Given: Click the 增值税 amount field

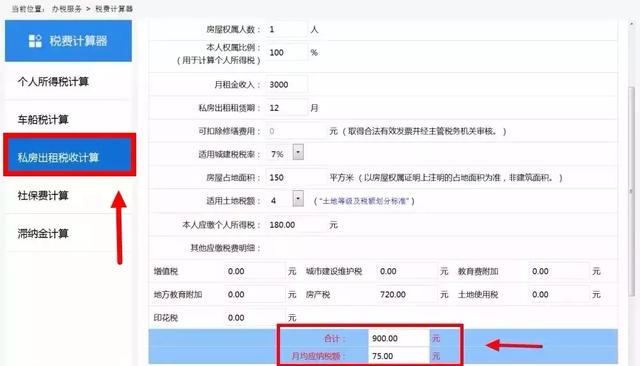Looking at the screenshot, I should [x=255, y=271].
